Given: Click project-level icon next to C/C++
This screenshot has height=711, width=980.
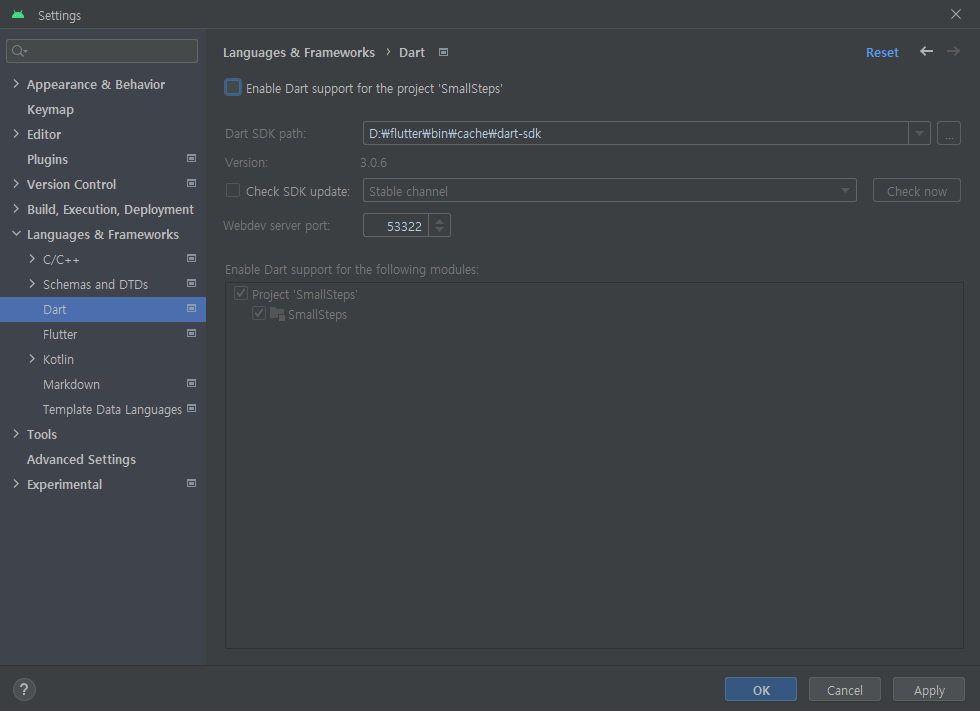Looking at the screenshot, I should 191,259.
